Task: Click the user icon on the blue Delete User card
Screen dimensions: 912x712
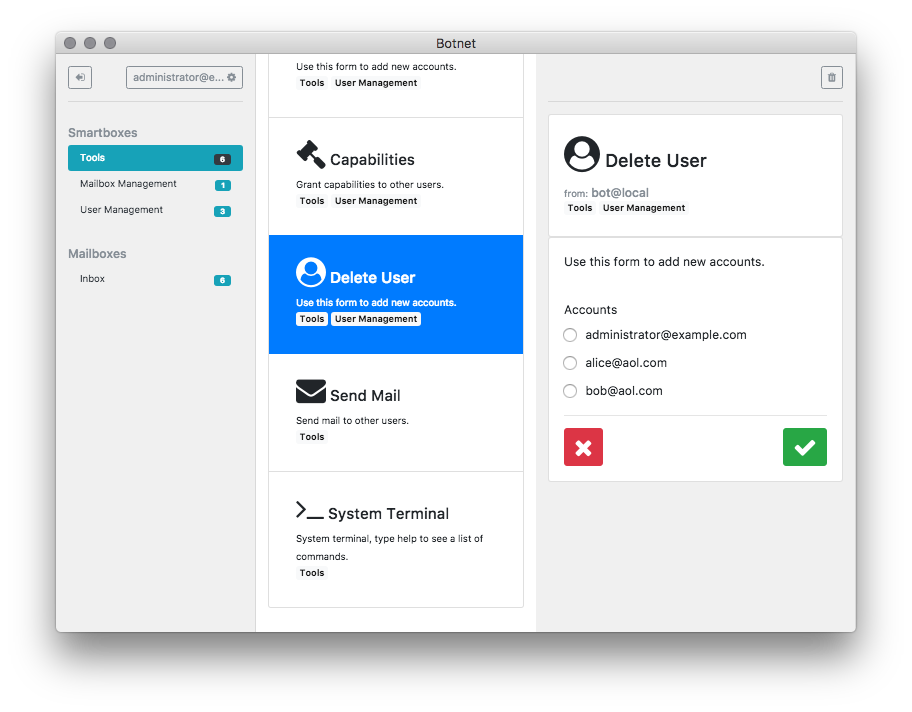Action: (x=311, y=272)
